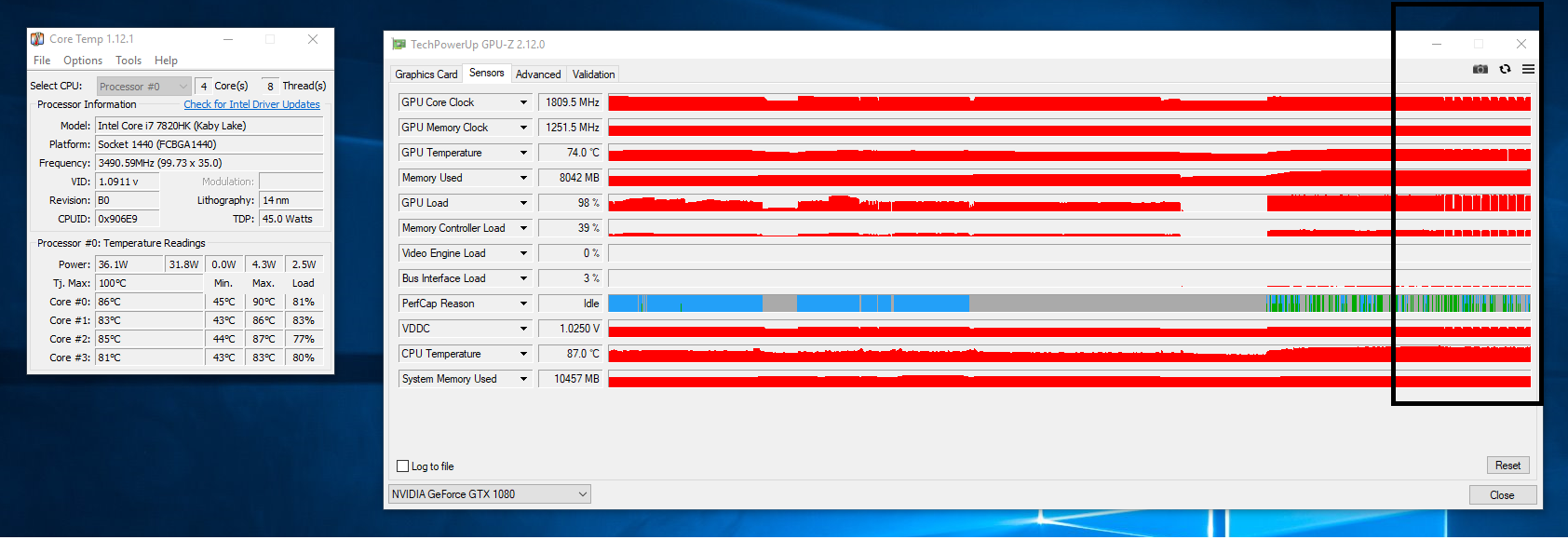Select the Sensors tab
This screenshot has height=540, width=1568.
[x=486, y=73]
